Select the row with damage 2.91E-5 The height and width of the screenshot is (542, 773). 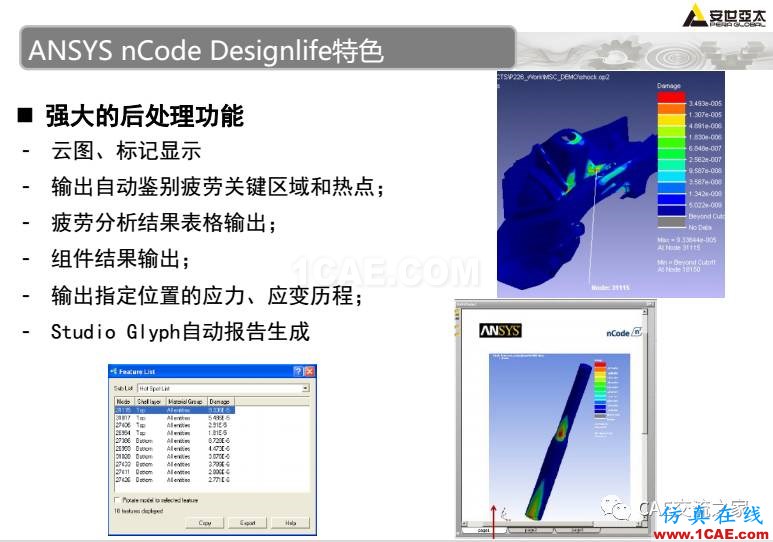coord(173,425)
